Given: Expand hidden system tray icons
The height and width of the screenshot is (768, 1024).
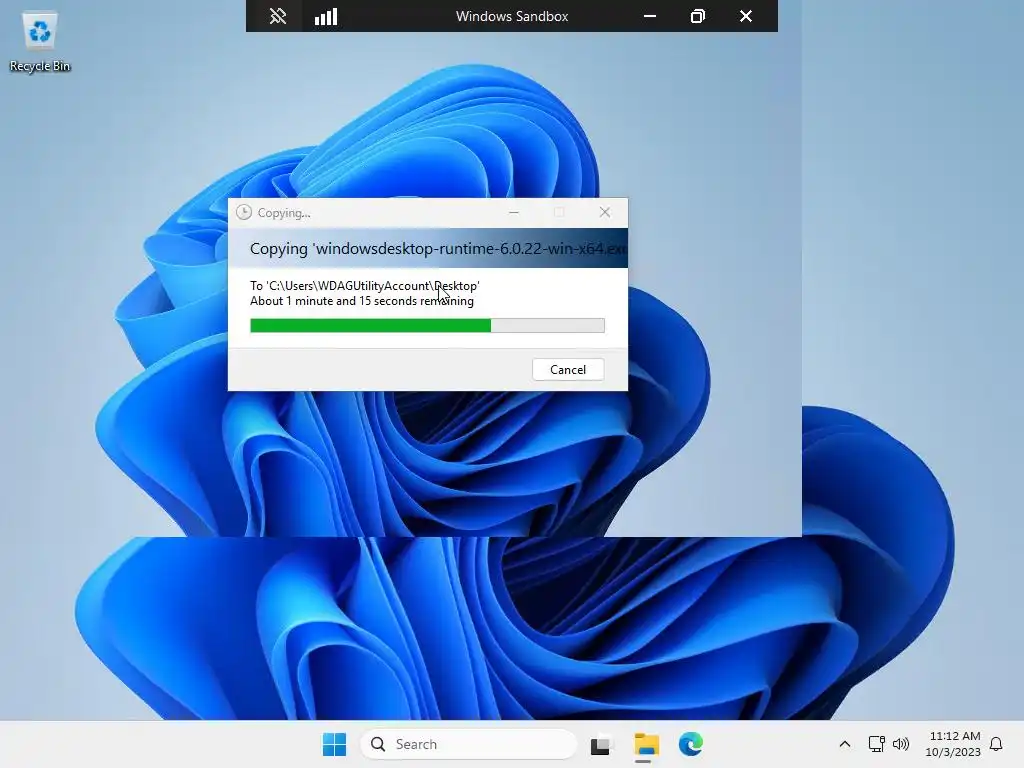Looking at the screenshot, I should [x=844, y=744].
